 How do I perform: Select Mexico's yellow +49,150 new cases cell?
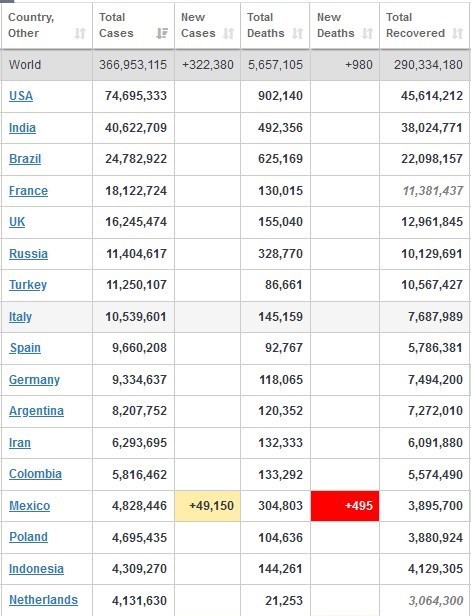coord(207,506)
